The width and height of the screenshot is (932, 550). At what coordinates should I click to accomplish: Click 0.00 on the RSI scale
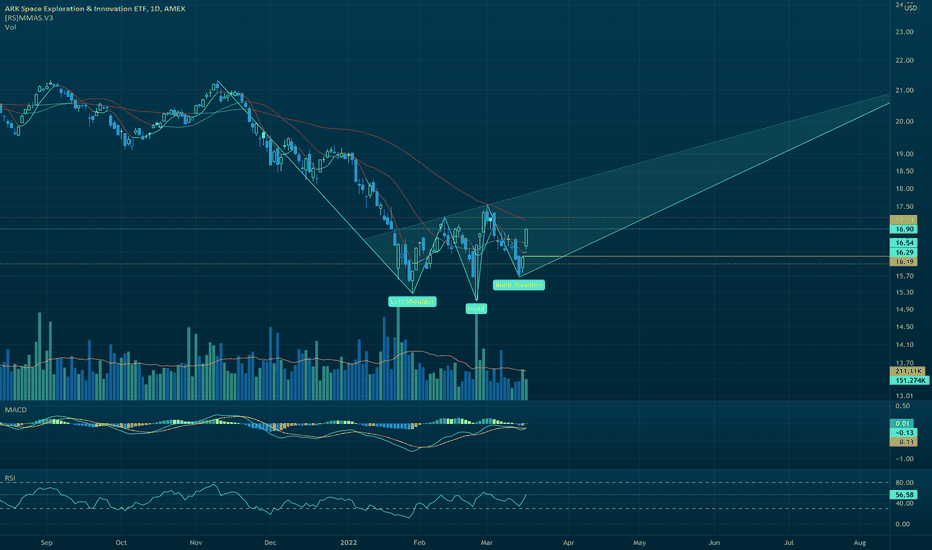[x=902, y=524]
